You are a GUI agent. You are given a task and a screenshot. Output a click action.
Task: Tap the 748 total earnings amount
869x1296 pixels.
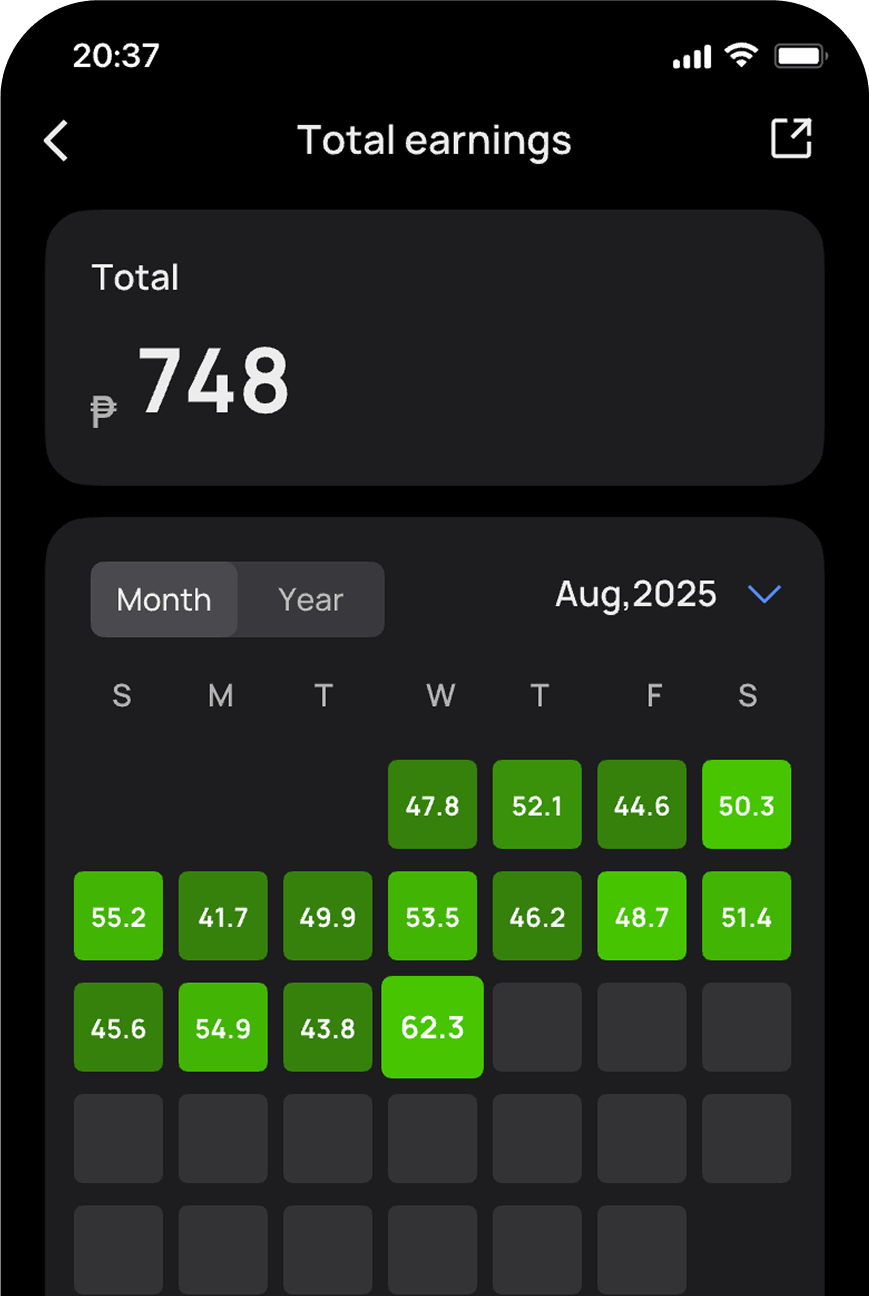point(213,382)
